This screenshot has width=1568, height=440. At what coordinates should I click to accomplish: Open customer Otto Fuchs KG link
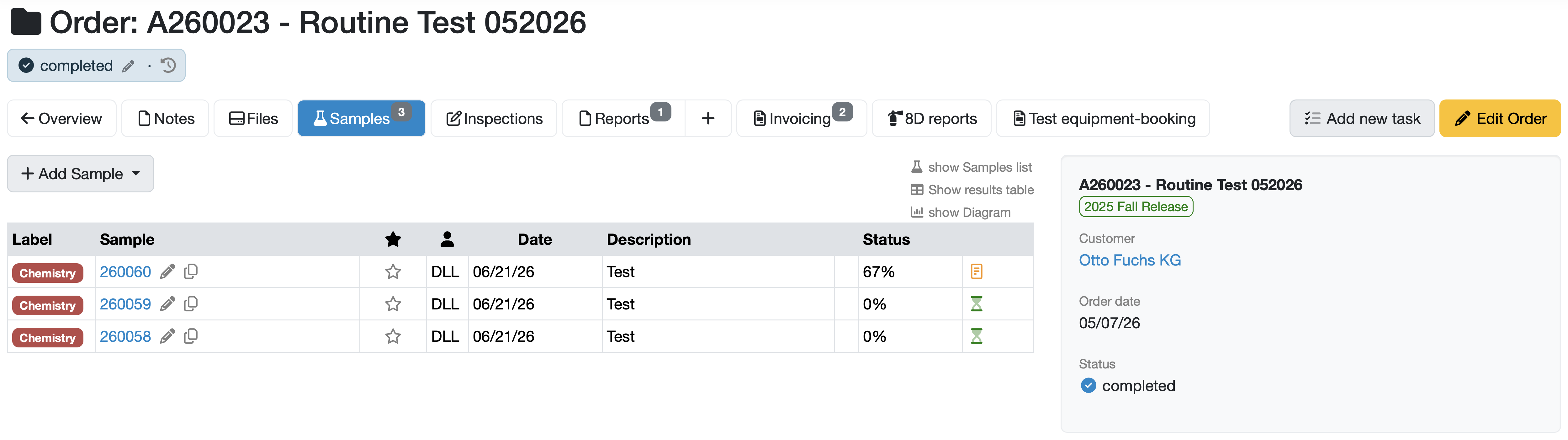click(1130, 260)
